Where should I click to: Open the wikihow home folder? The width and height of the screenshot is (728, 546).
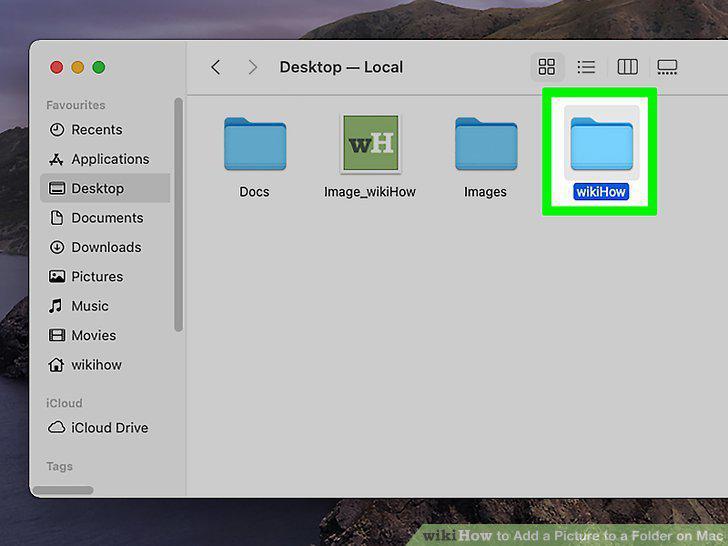tap(105, 365)
